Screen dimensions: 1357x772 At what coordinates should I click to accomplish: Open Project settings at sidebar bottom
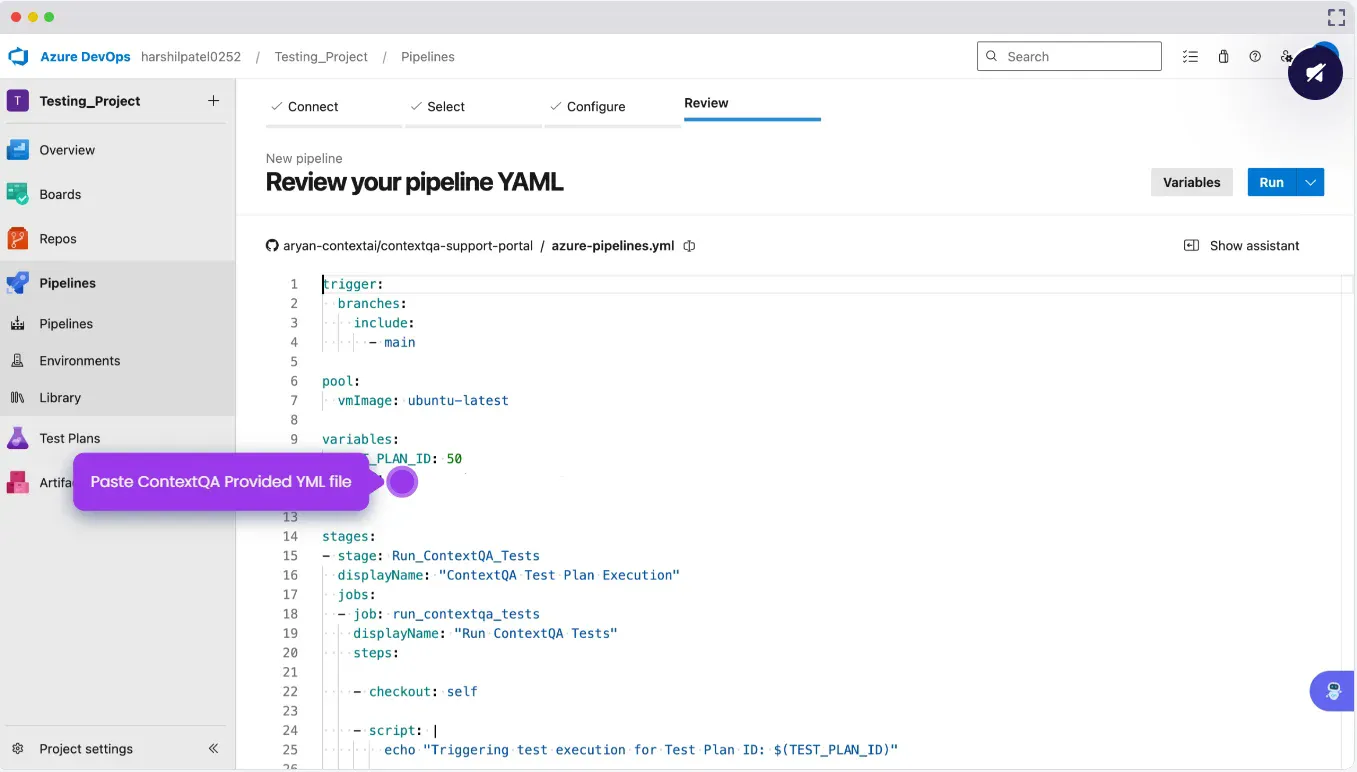point(85,749)
